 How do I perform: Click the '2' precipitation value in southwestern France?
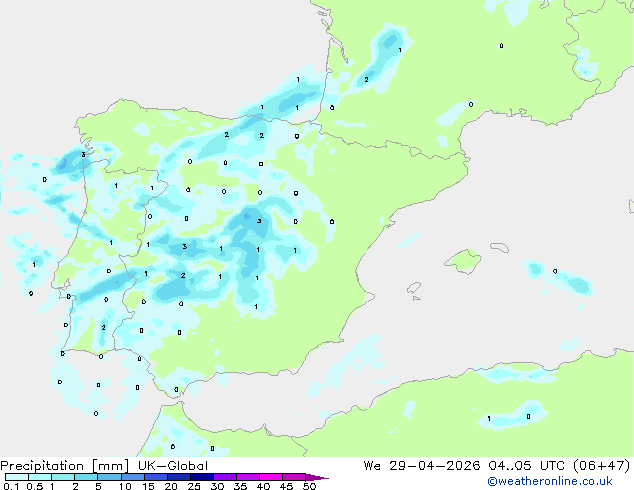tap(366, 80)
